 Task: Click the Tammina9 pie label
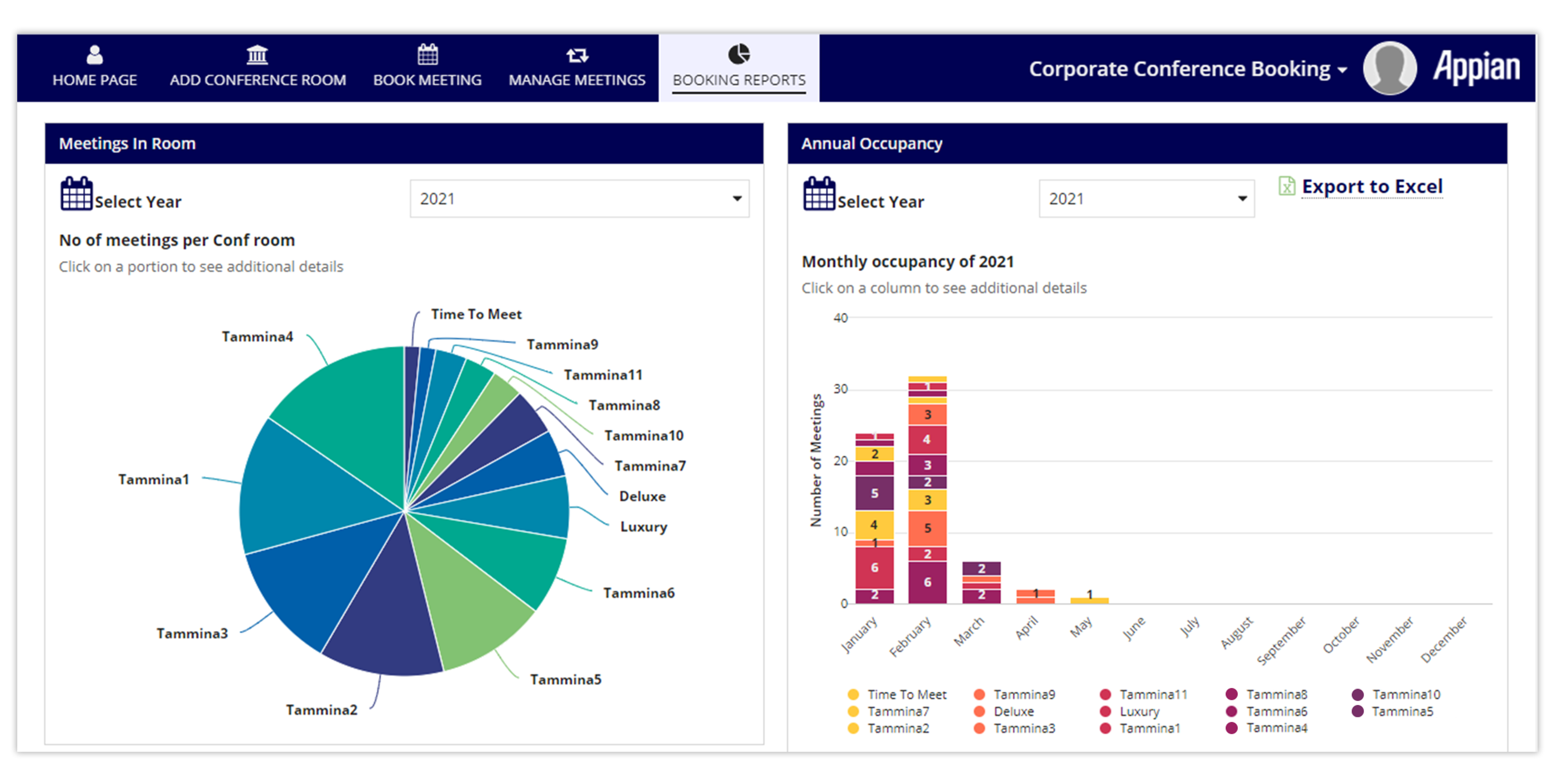[562, 344]
